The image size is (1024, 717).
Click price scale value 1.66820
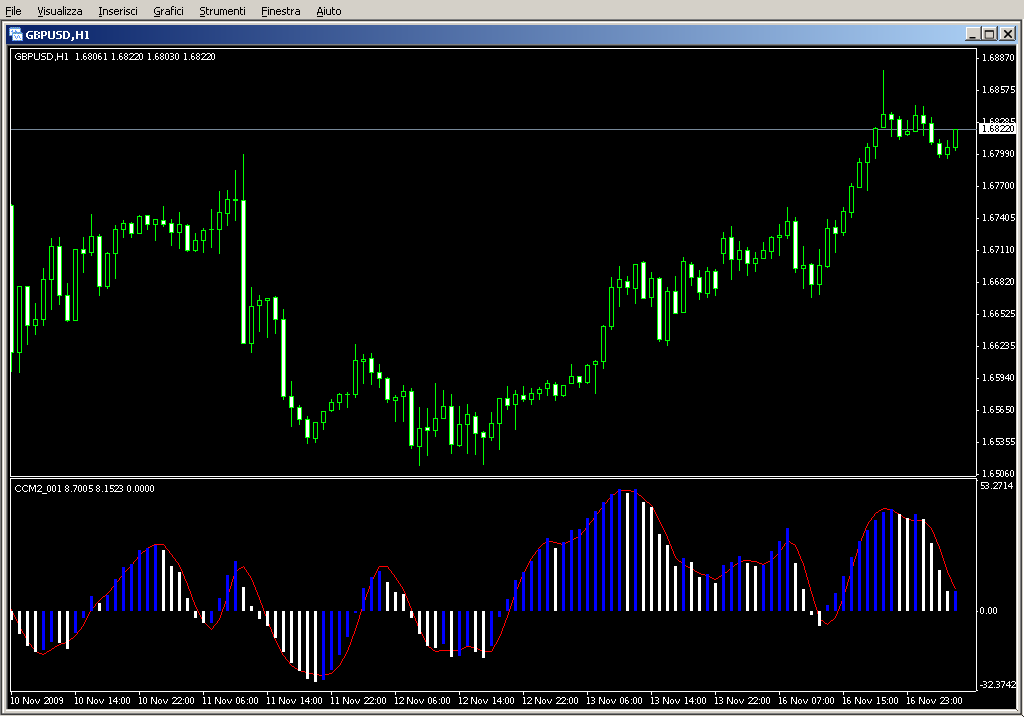coord(999,281)
